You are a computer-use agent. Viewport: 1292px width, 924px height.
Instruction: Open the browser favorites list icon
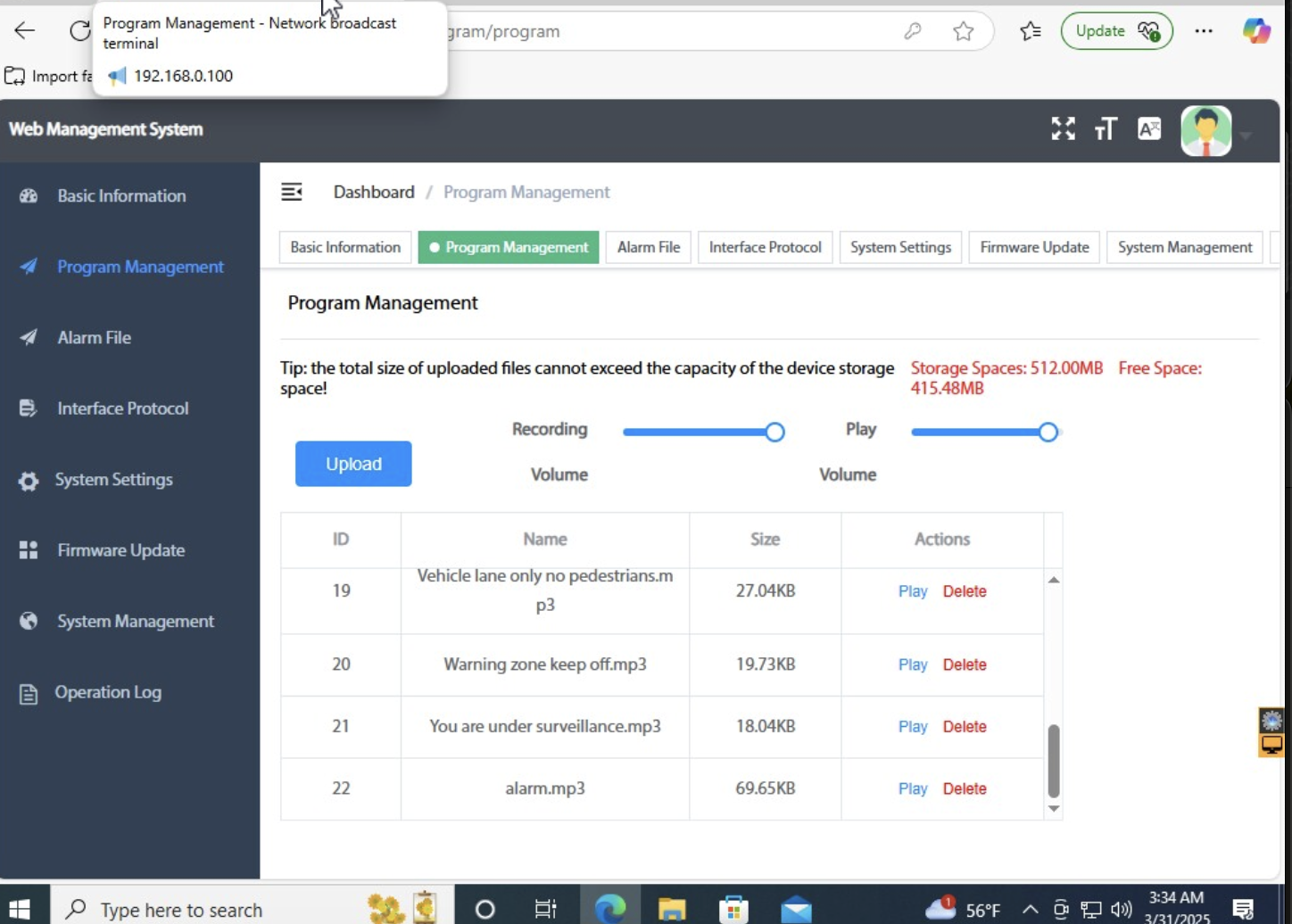(1031, 31)
